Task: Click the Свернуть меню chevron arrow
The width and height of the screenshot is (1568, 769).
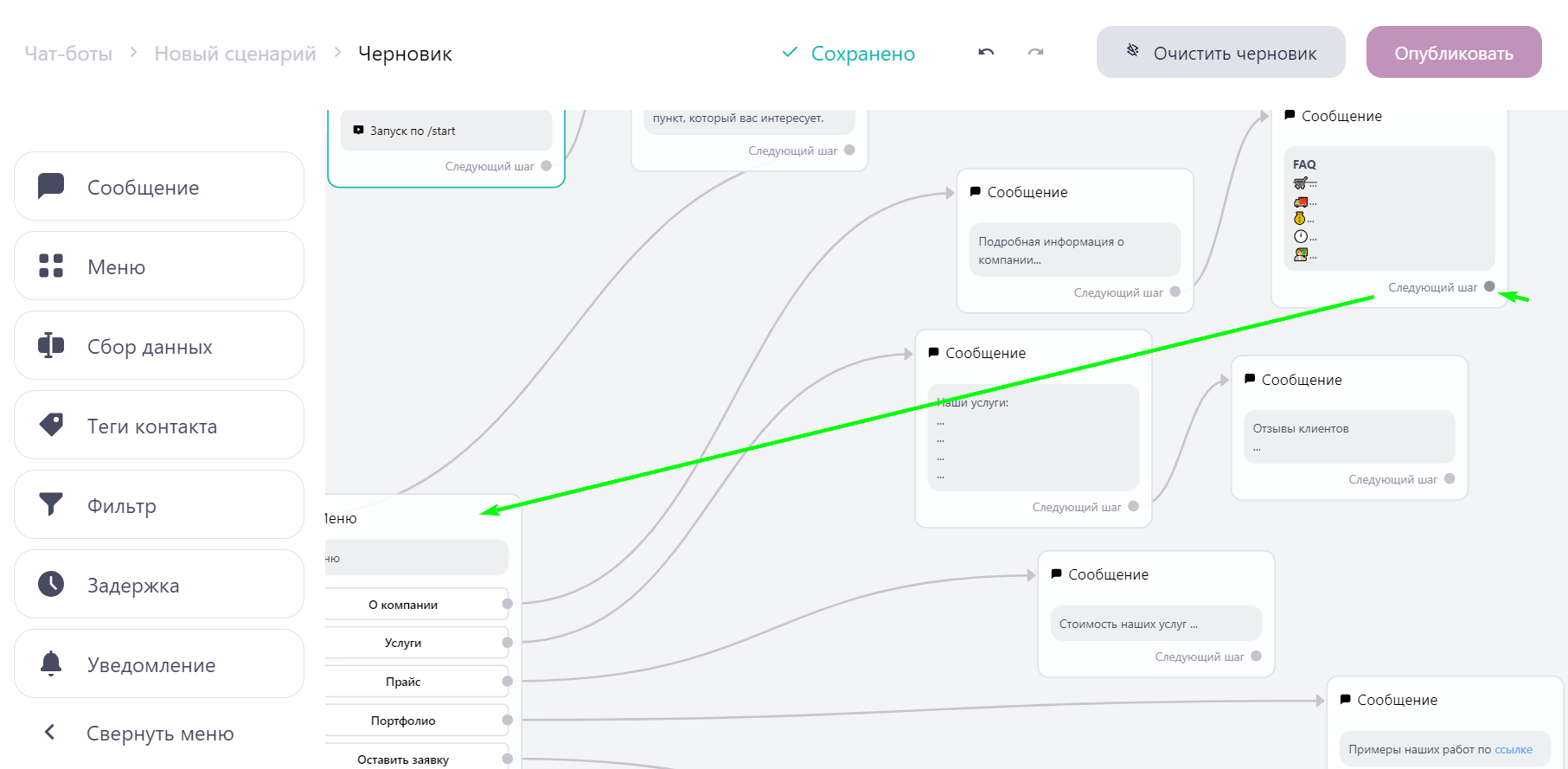Action: 50,733
